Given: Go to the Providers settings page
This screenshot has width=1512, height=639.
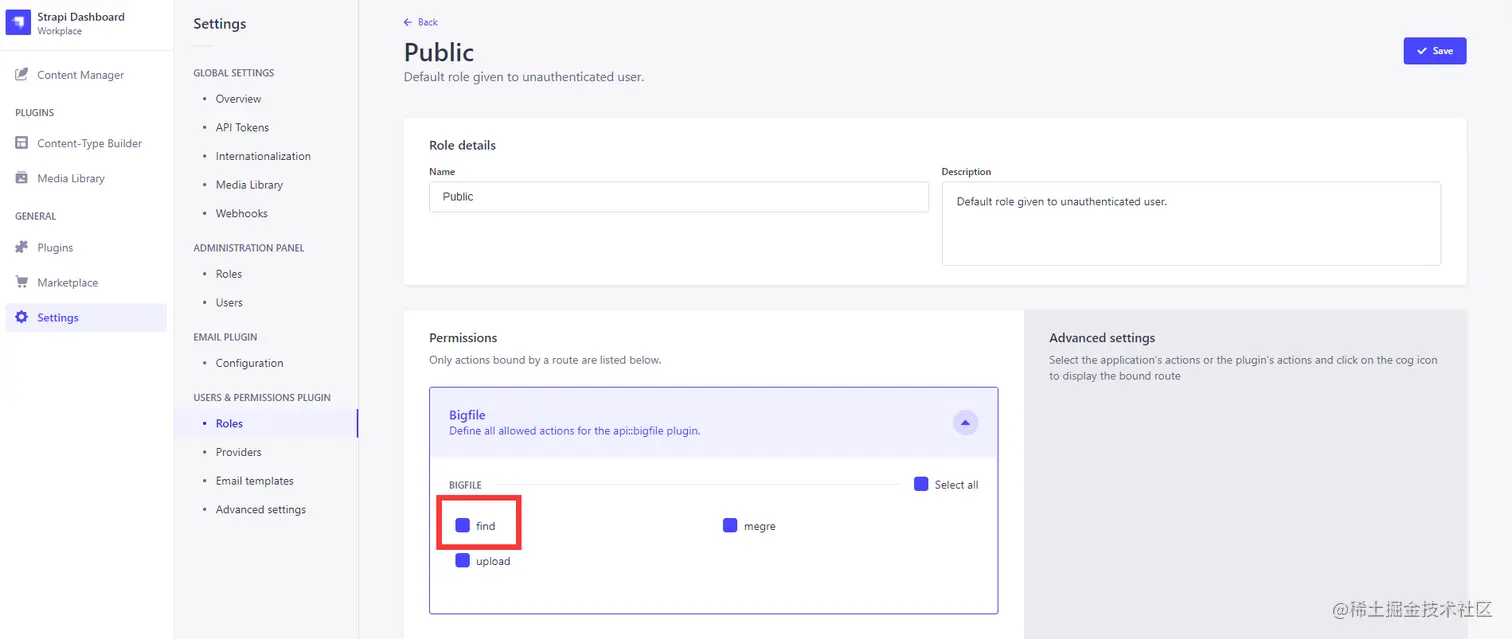Looking at the screenshot, I should click(238, 452).
